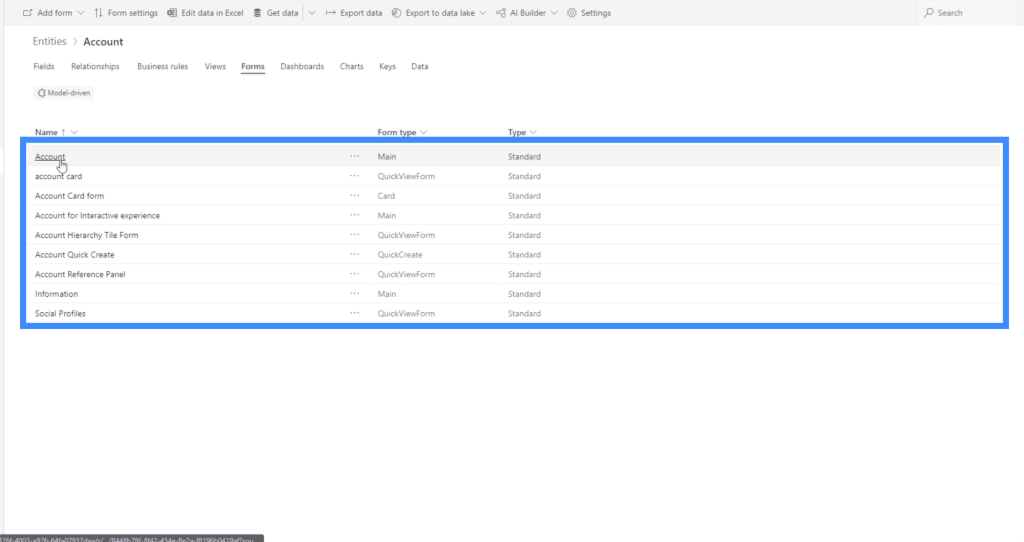Screen dimensions: 1024x542
Task: Expand Export to data lake chevron
Action: pos(483,13)
